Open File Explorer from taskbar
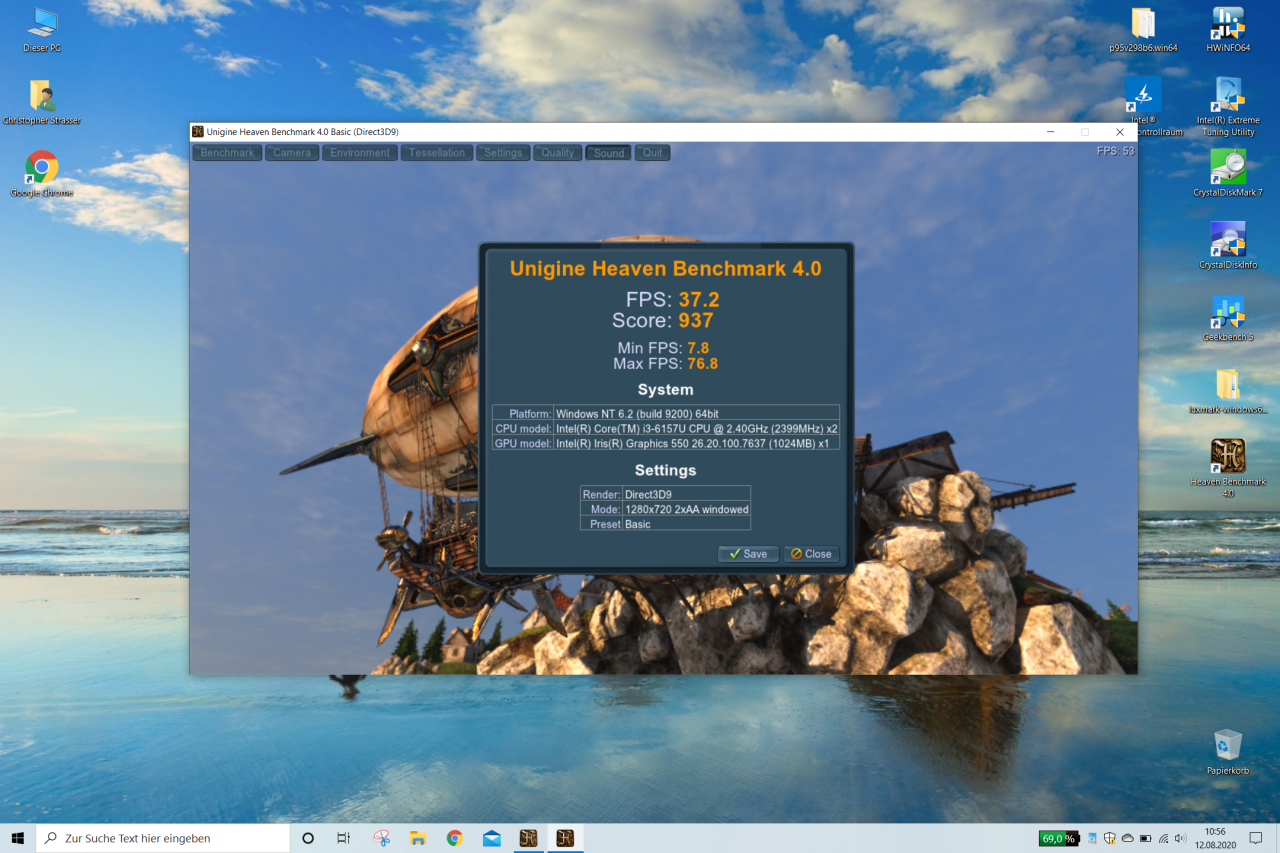The image size is (1280, 853). click(x=418, y=838)
